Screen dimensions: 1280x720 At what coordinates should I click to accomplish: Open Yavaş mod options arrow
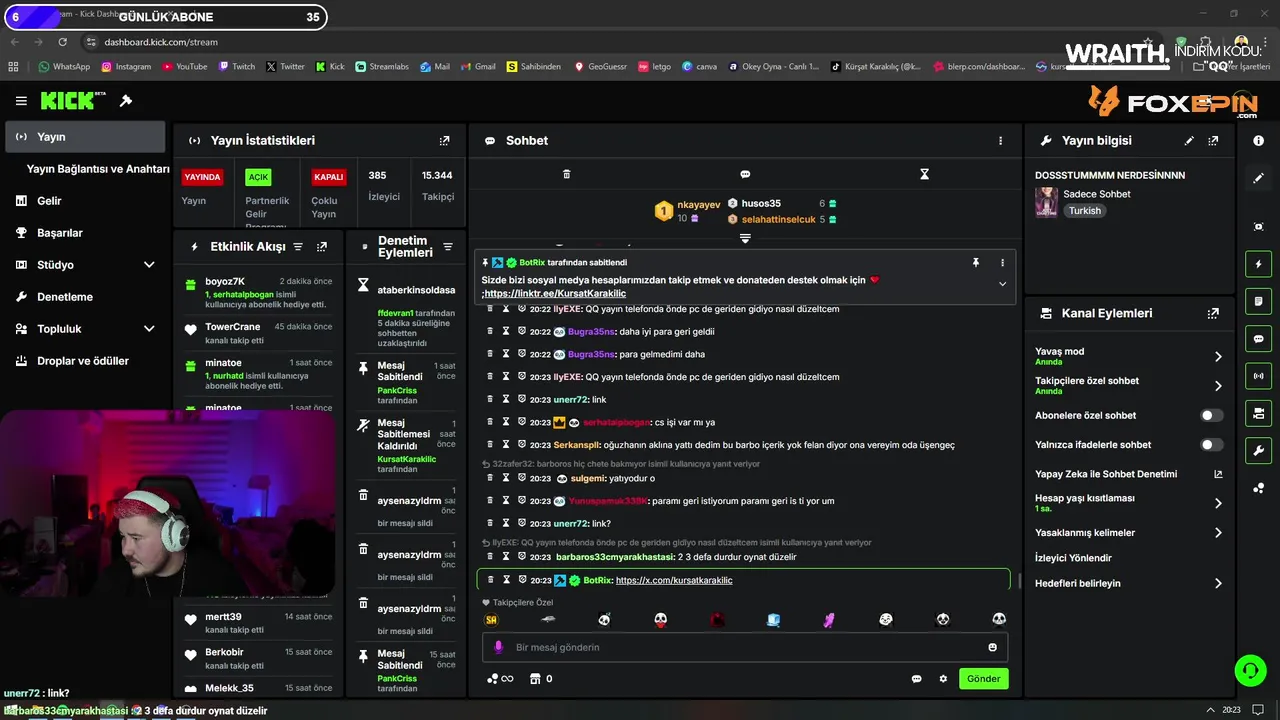coord(1218,356)
